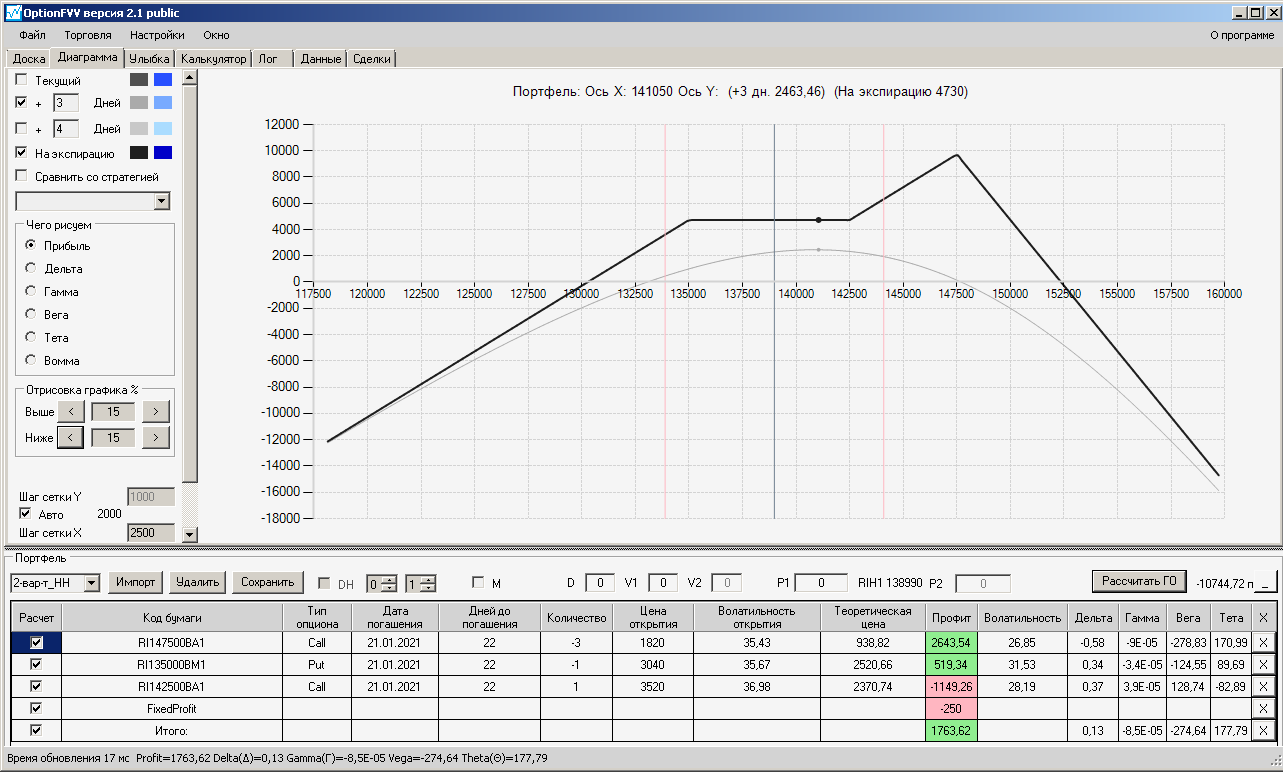Click the Шаг сетки X field

pos(151,533)
